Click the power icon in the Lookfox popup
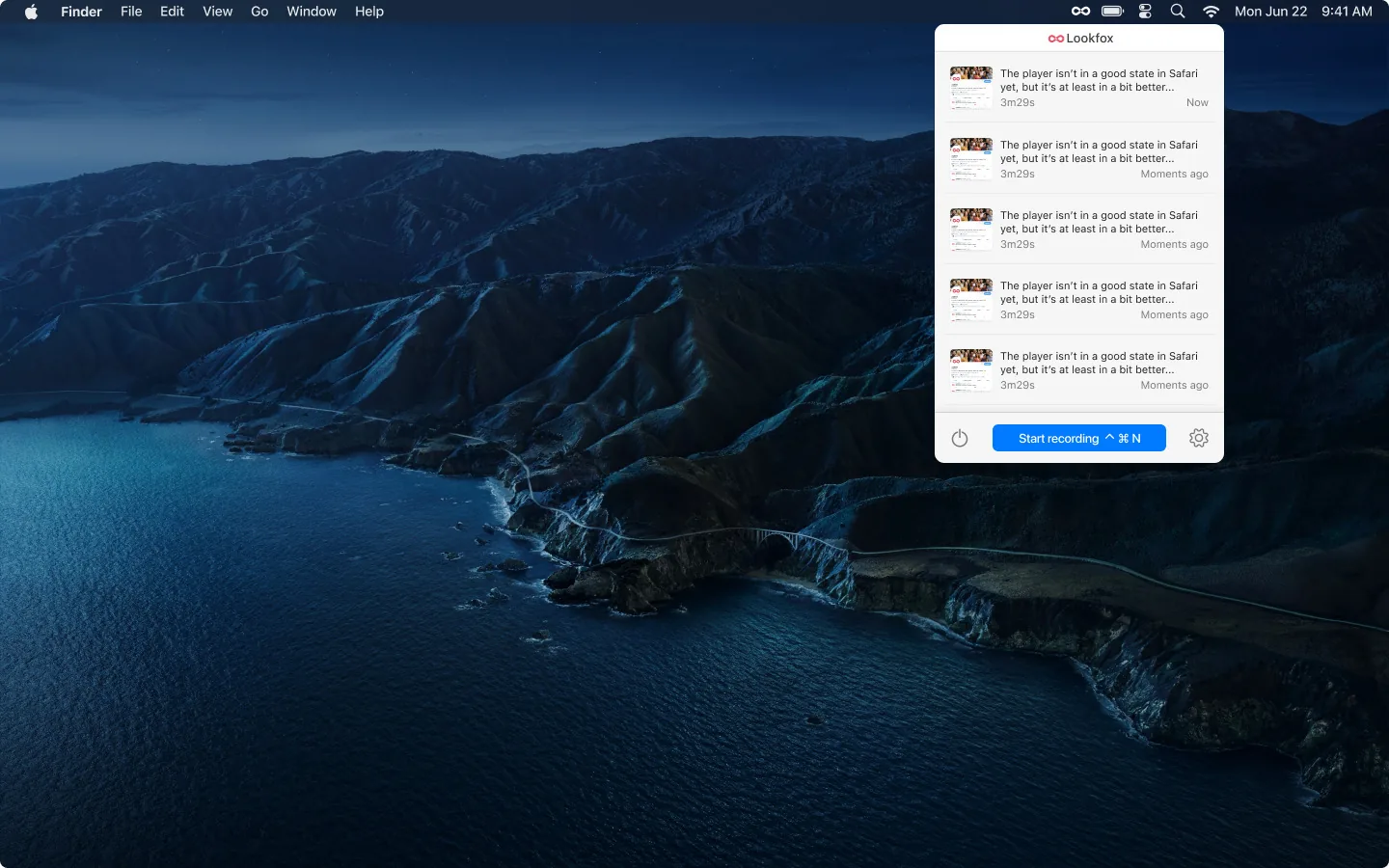This screenshot has width=1389, height=868. (x=960, y=439)
